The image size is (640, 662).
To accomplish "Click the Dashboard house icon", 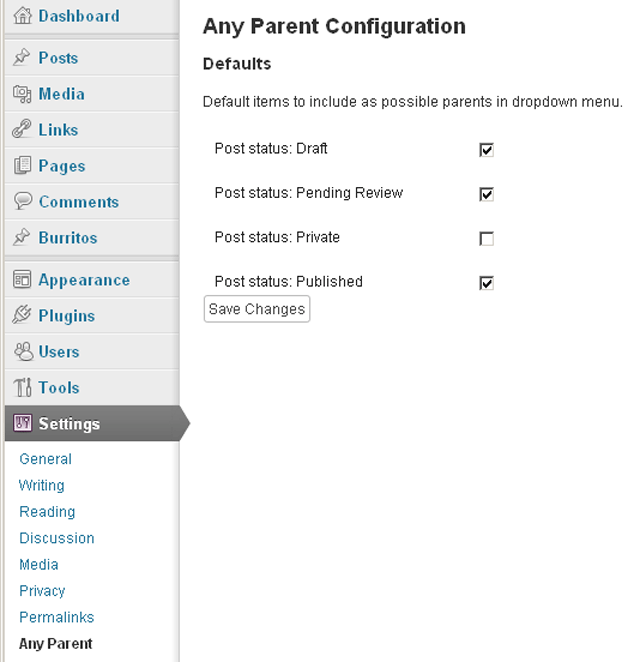I will pyautogui.click(x=22, y=16).
